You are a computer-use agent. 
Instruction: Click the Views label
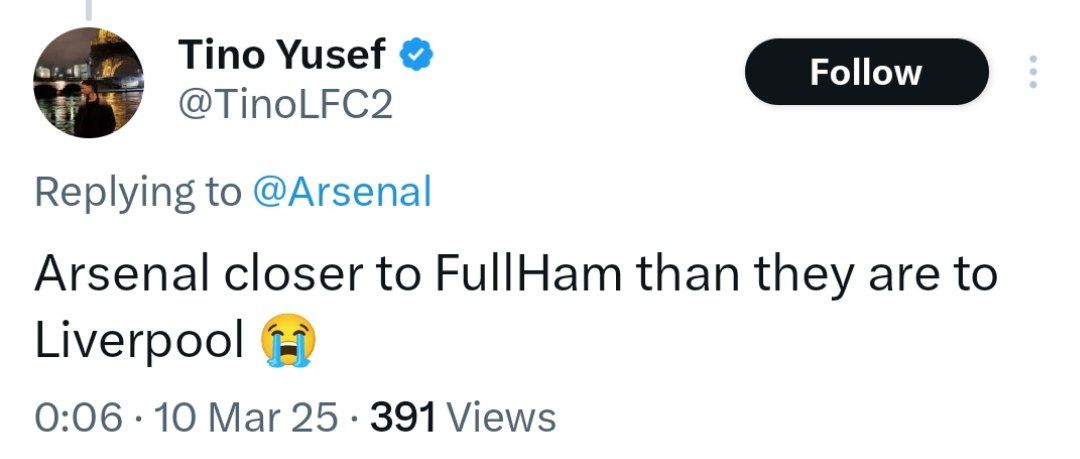click(x=500, y=416)
